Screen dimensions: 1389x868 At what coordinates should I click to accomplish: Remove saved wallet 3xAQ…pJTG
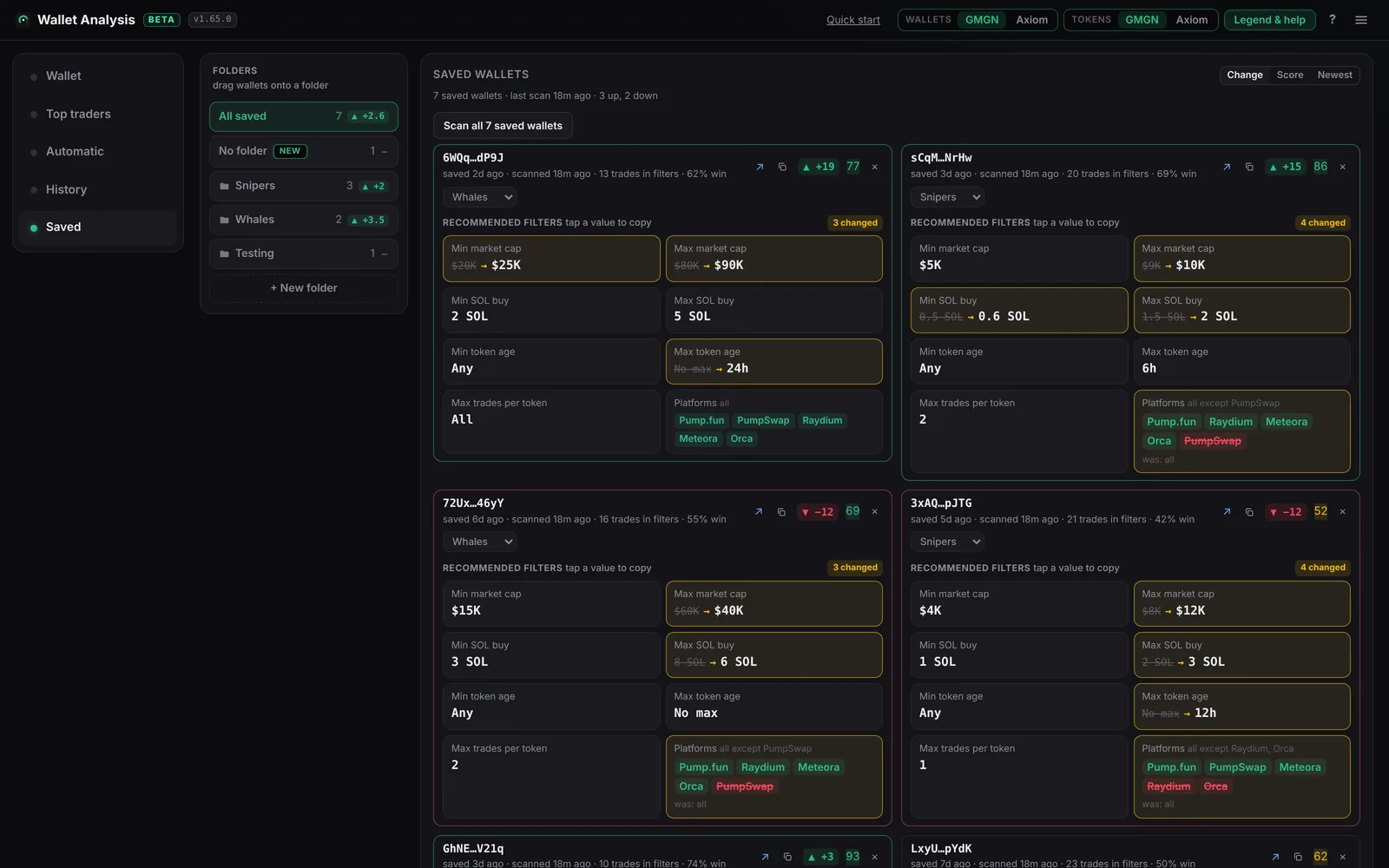coord(1343,512)
